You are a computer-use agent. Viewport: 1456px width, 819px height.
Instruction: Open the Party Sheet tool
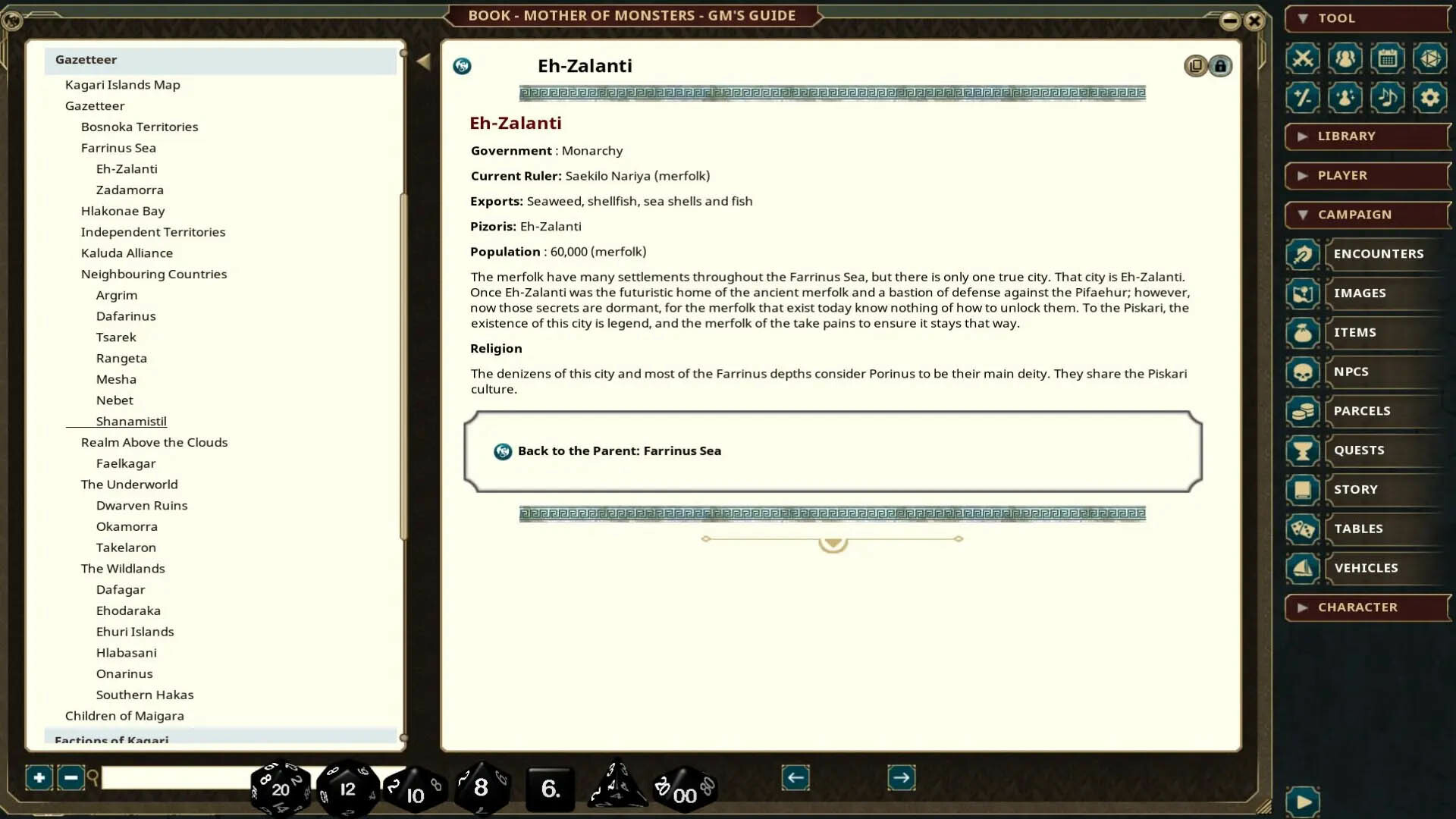(1345, 58)
